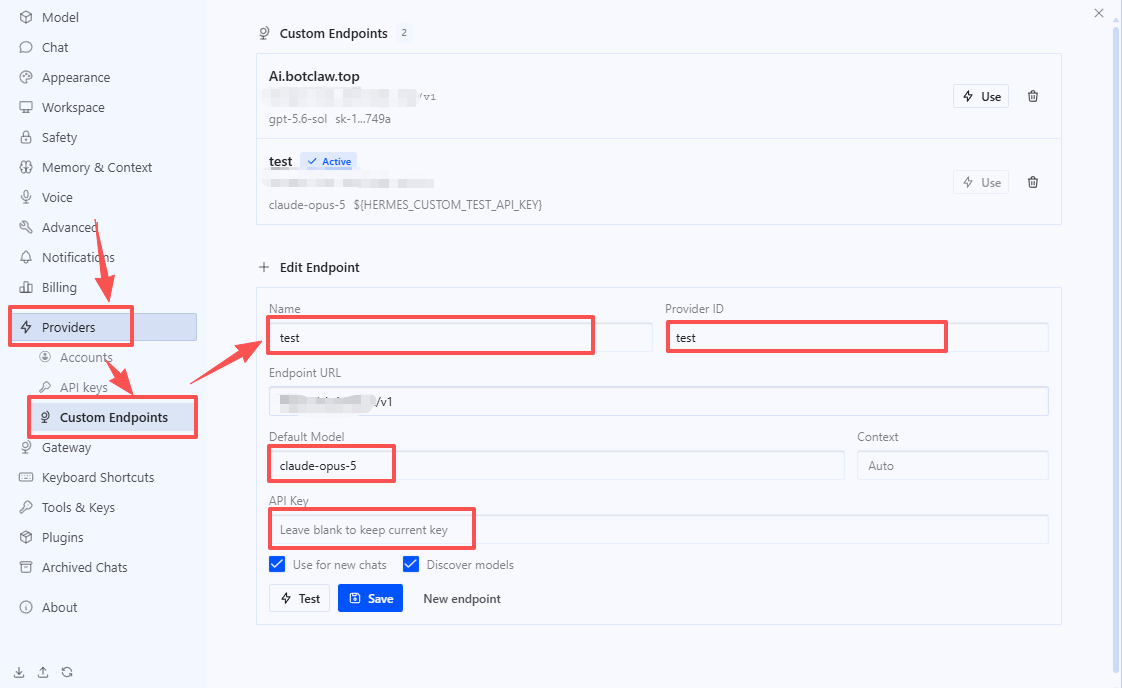Screen dimensions: 1122x688
Task: Open the Advanced settings section
Action: point(69,227)
